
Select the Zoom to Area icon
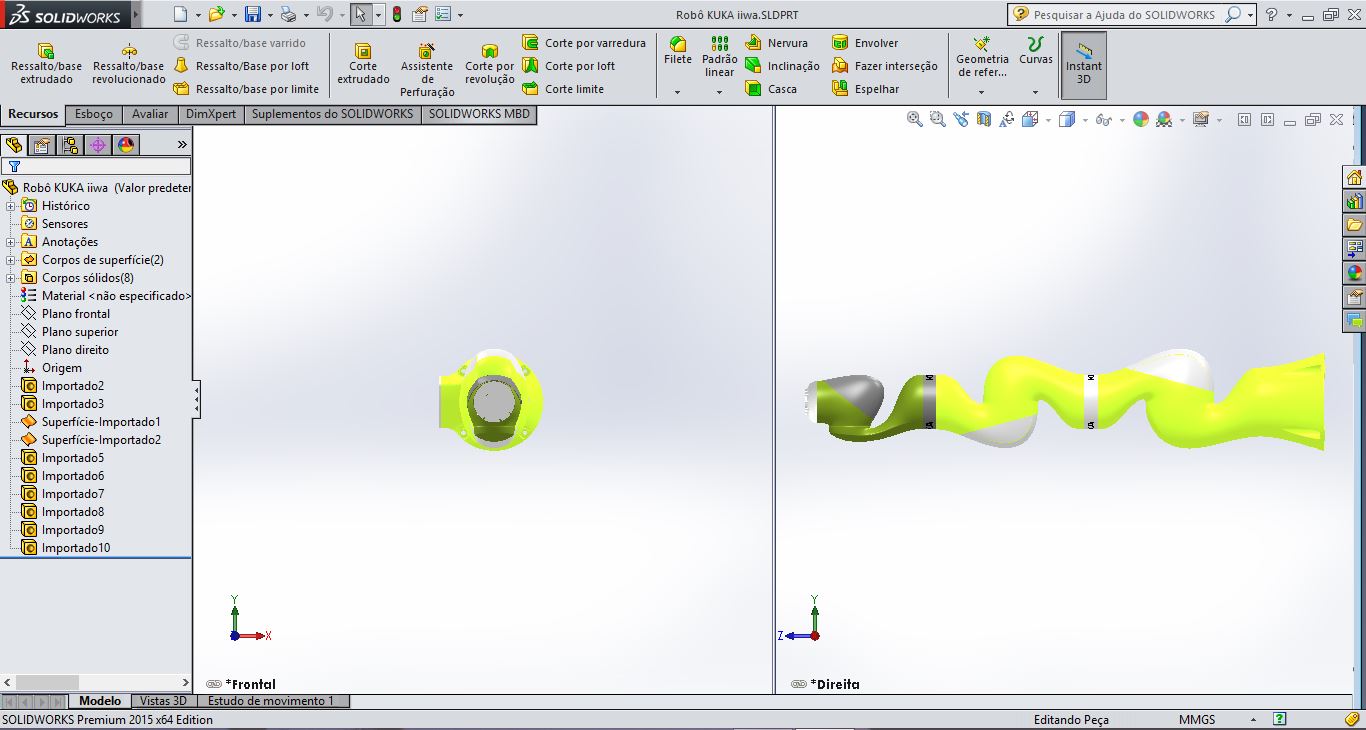[937, 119]
